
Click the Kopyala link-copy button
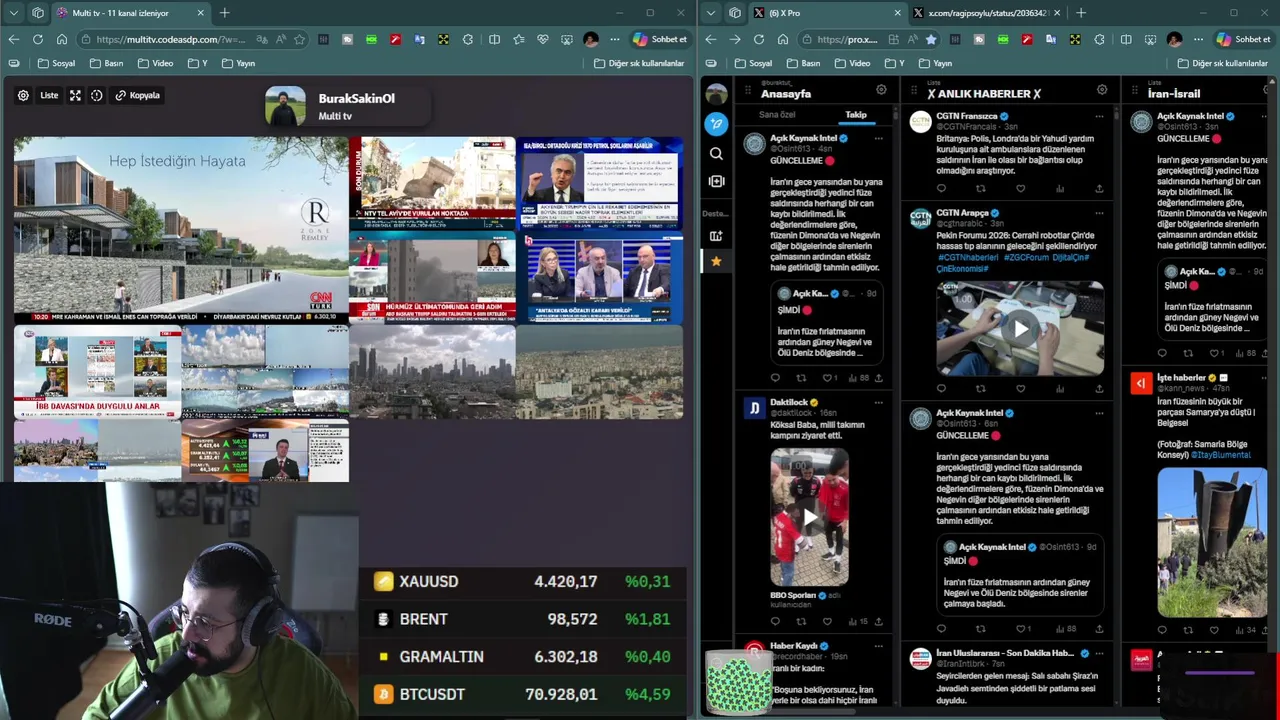pos(138,95)
